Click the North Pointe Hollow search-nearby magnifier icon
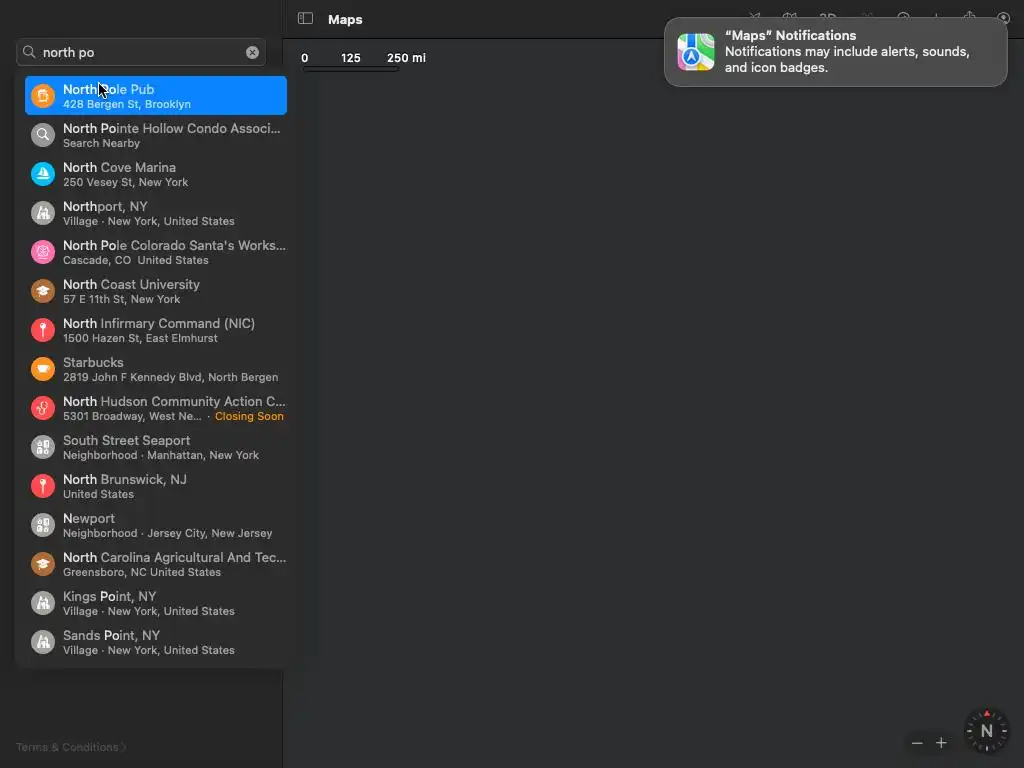Viewport: 1024px width, 768px height. [43, 135]
